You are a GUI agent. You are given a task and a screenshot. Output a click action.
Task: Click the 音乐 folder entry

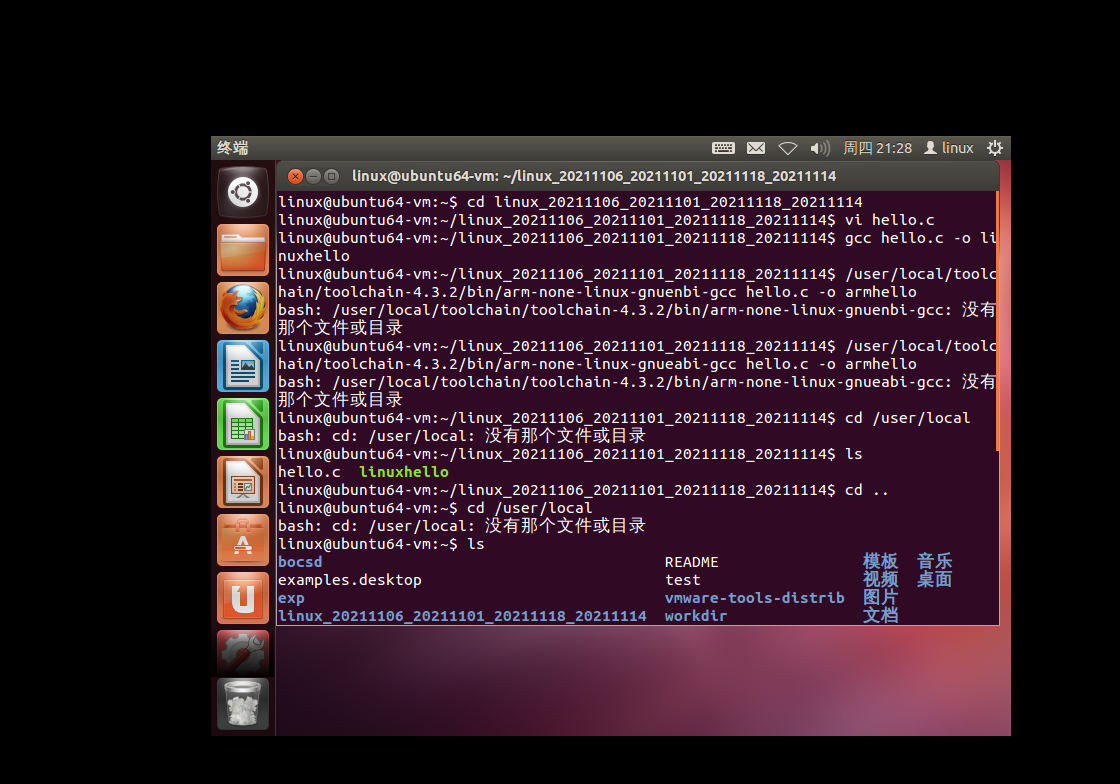point(934,561)
